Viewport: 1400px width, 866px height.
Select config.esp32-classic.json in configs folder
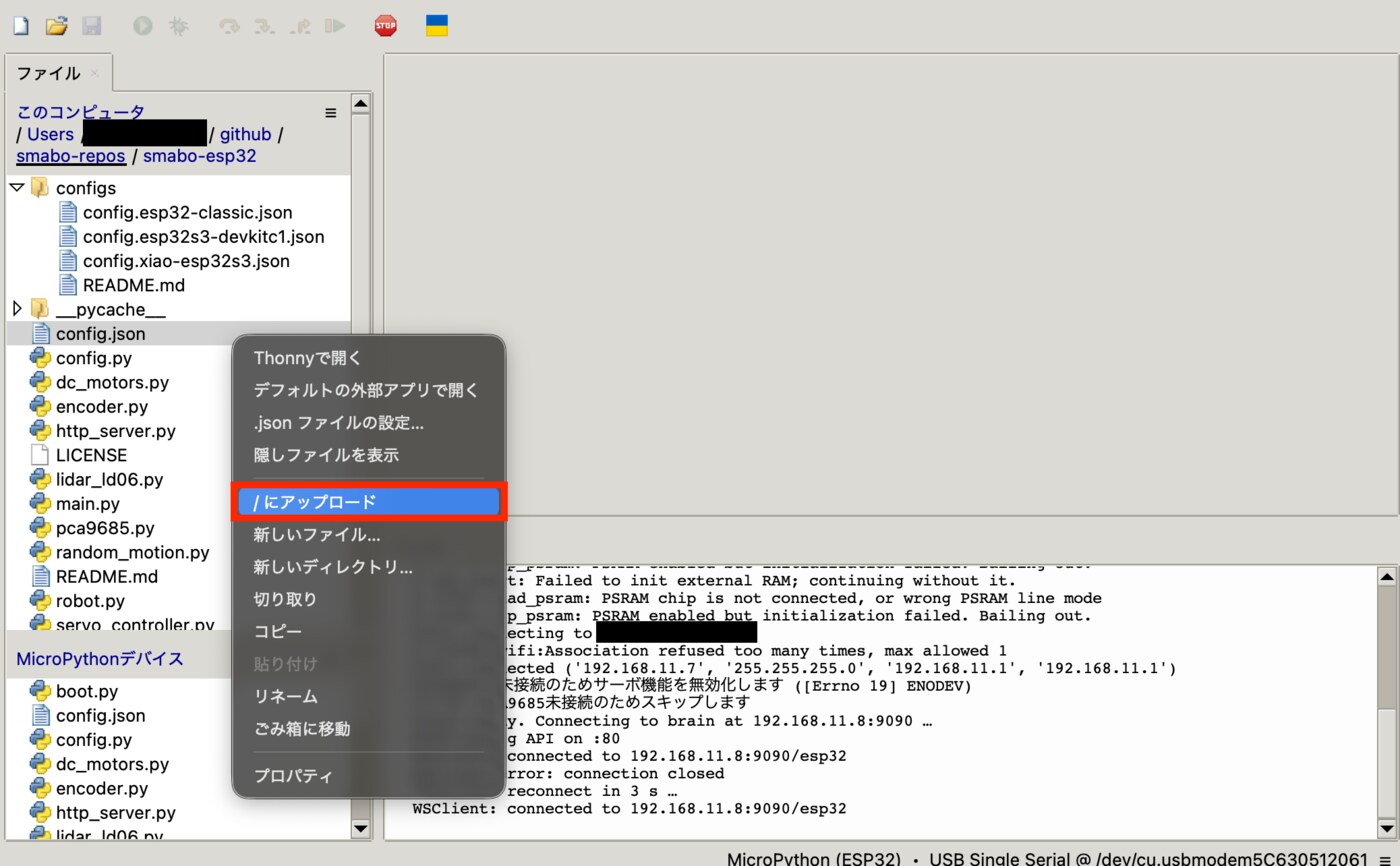[187, 212]
